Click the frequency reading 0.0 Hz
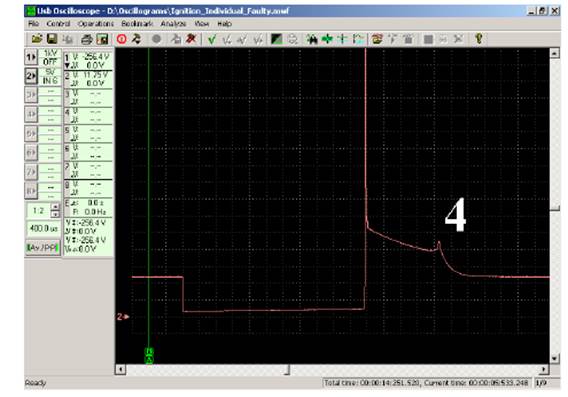 95,212
